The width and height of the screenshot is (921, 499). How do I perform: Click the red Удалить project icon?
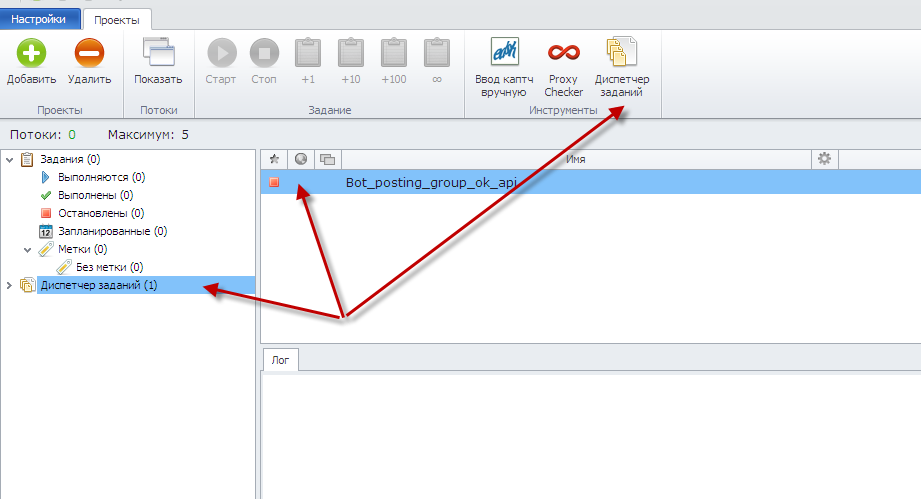[89, 53]
